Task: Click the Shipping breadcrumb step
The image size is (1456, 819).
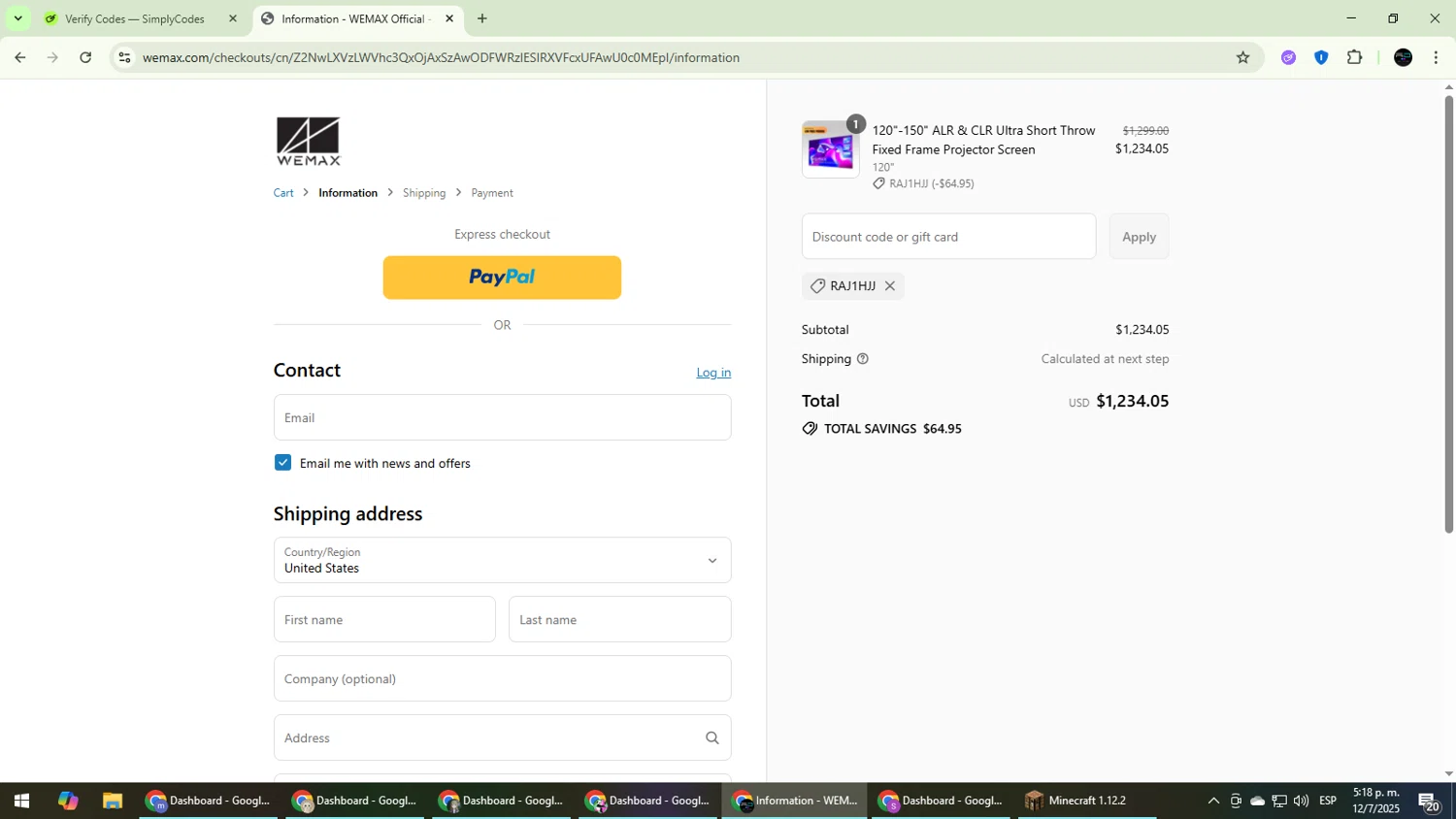Action: (x=424, y=193)
